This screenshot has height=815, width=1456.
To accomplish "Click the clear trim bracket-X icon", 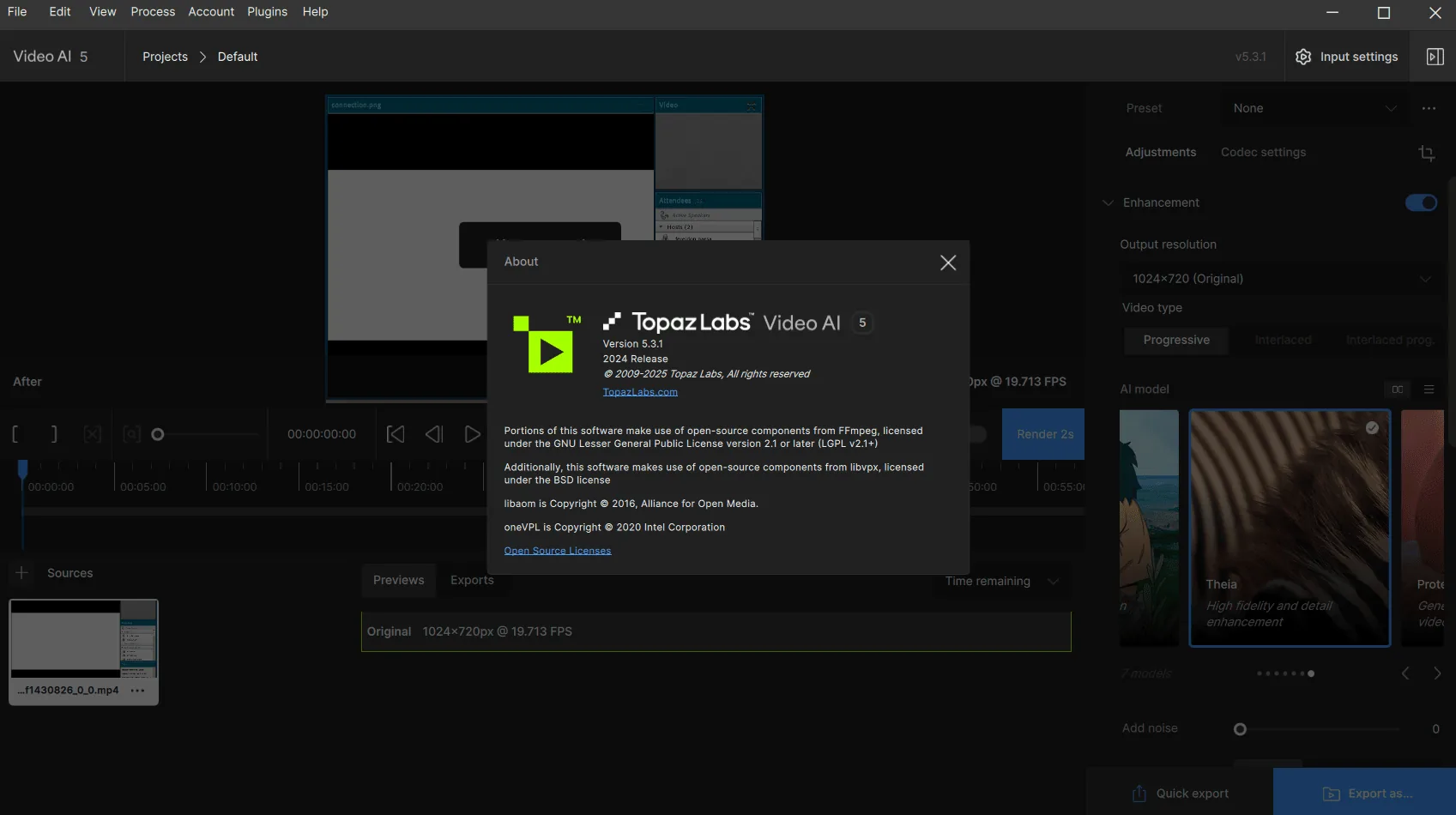I will coord(93,434).
